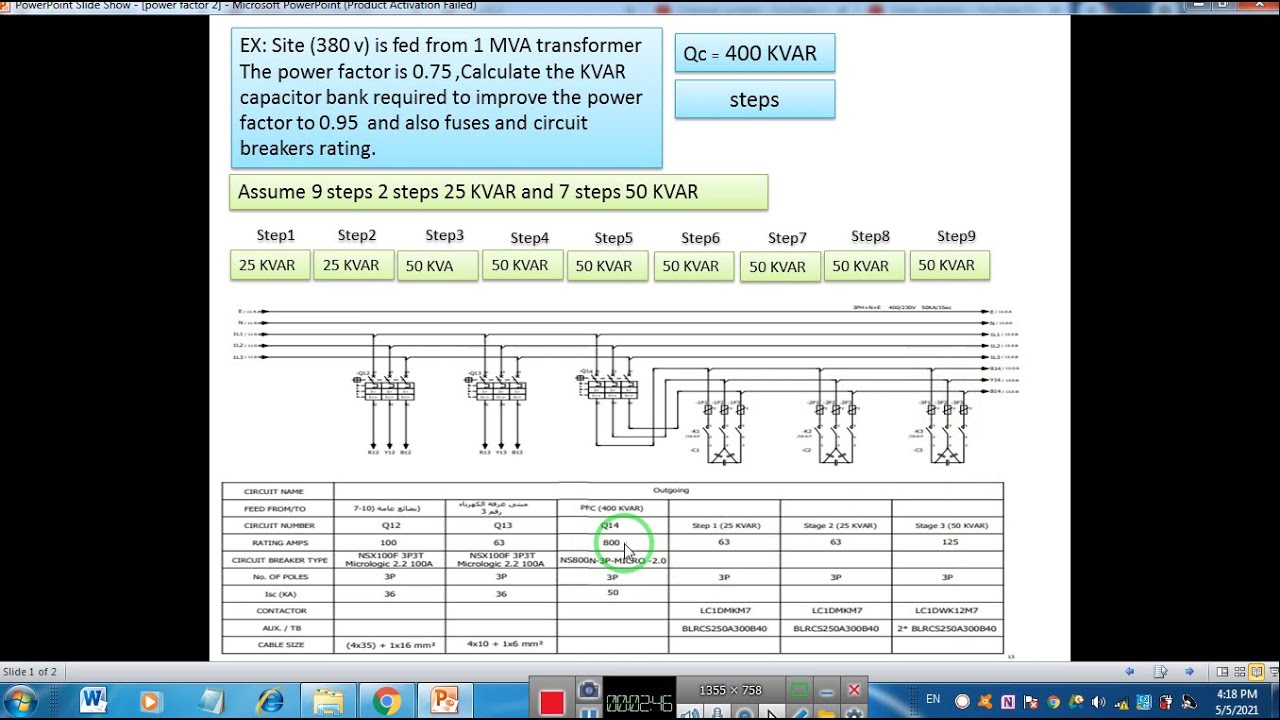This screenshot has width=1280, height=720.
Task: Click the Outgoing header cell
Action: click(x=669, y=490)
